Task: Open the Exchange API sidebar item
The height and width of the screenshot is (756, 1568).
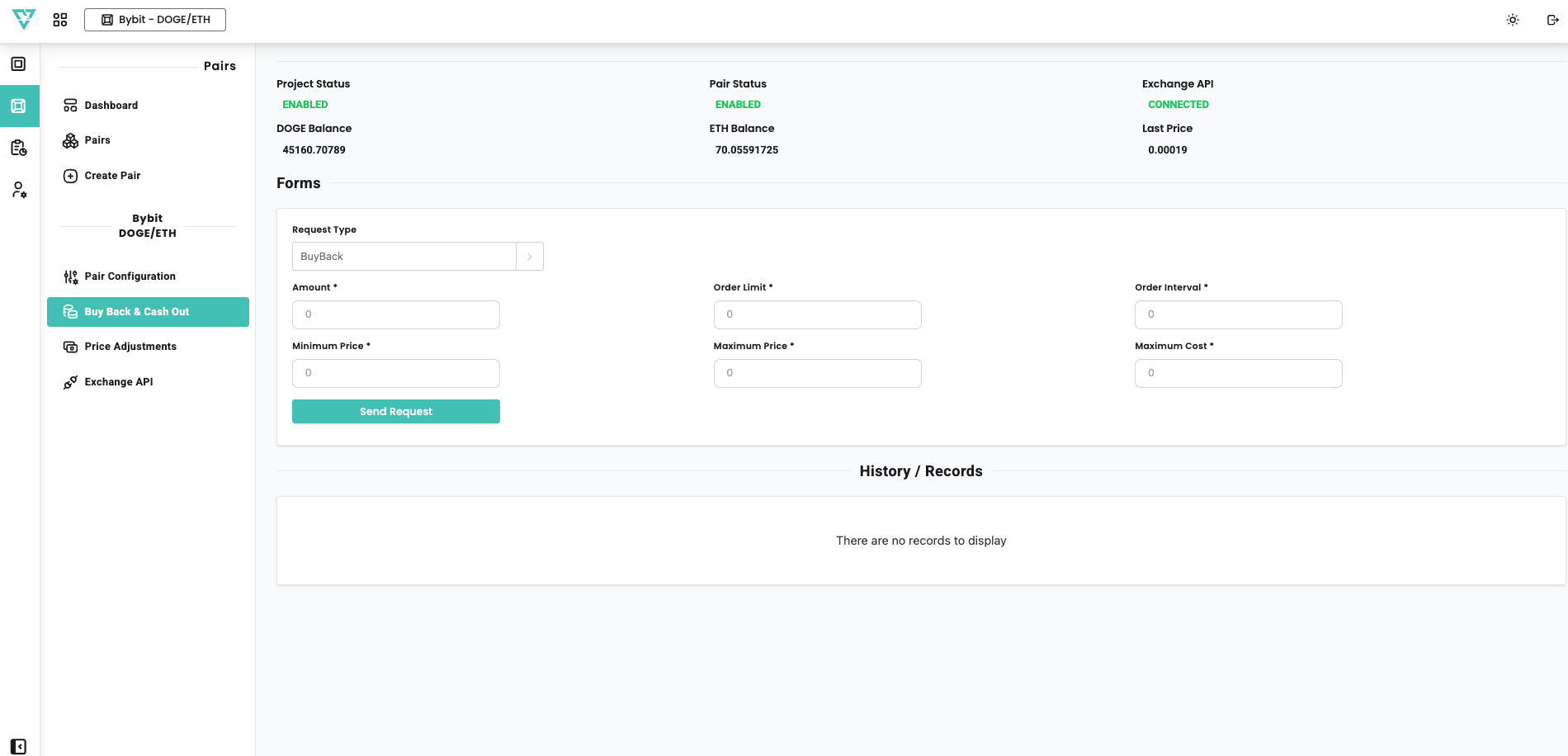Action: [x=118, y=382]
